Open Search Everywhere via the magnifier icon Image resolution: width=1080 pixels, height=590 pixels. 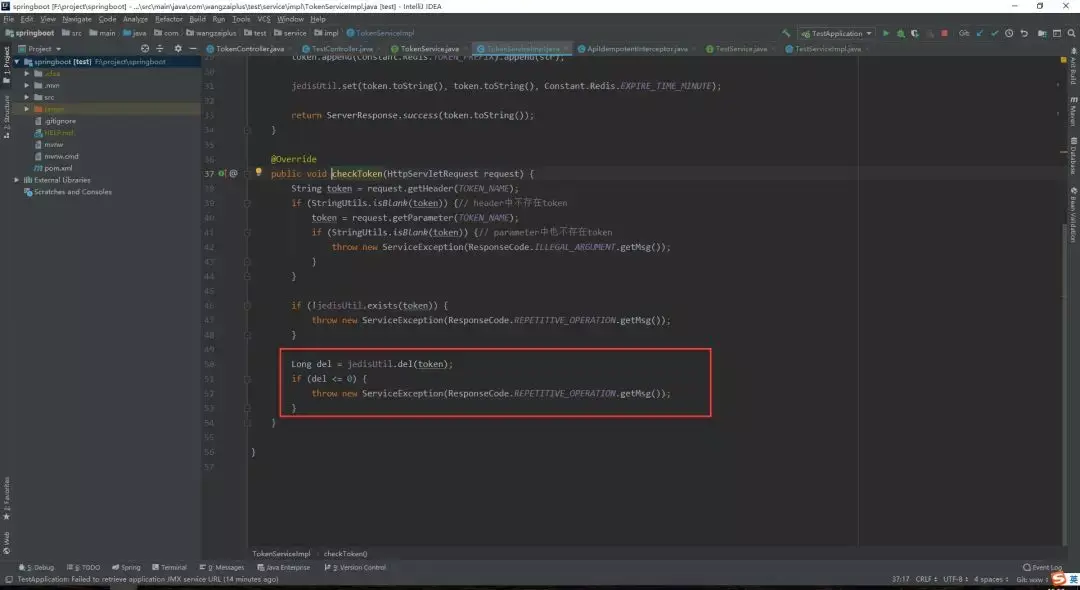pyautogui.click(x=1071, y=33)
